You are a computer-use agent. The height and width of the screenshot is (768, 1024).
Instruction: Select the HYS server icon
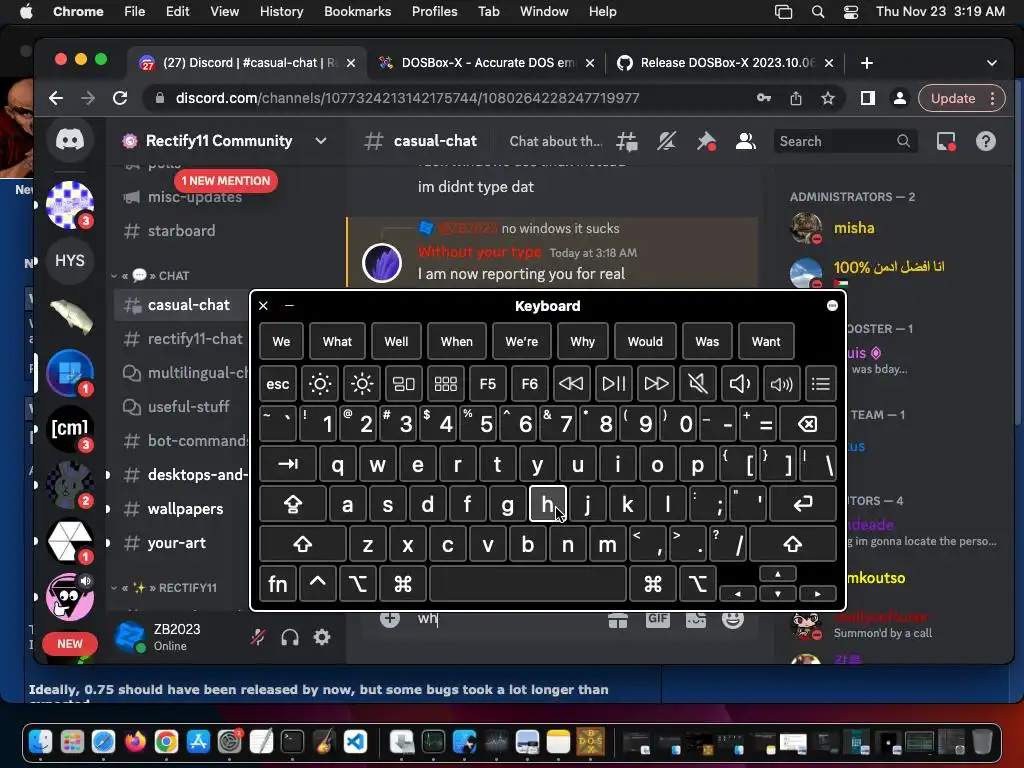pyautogui.click(x=70, y=261)
